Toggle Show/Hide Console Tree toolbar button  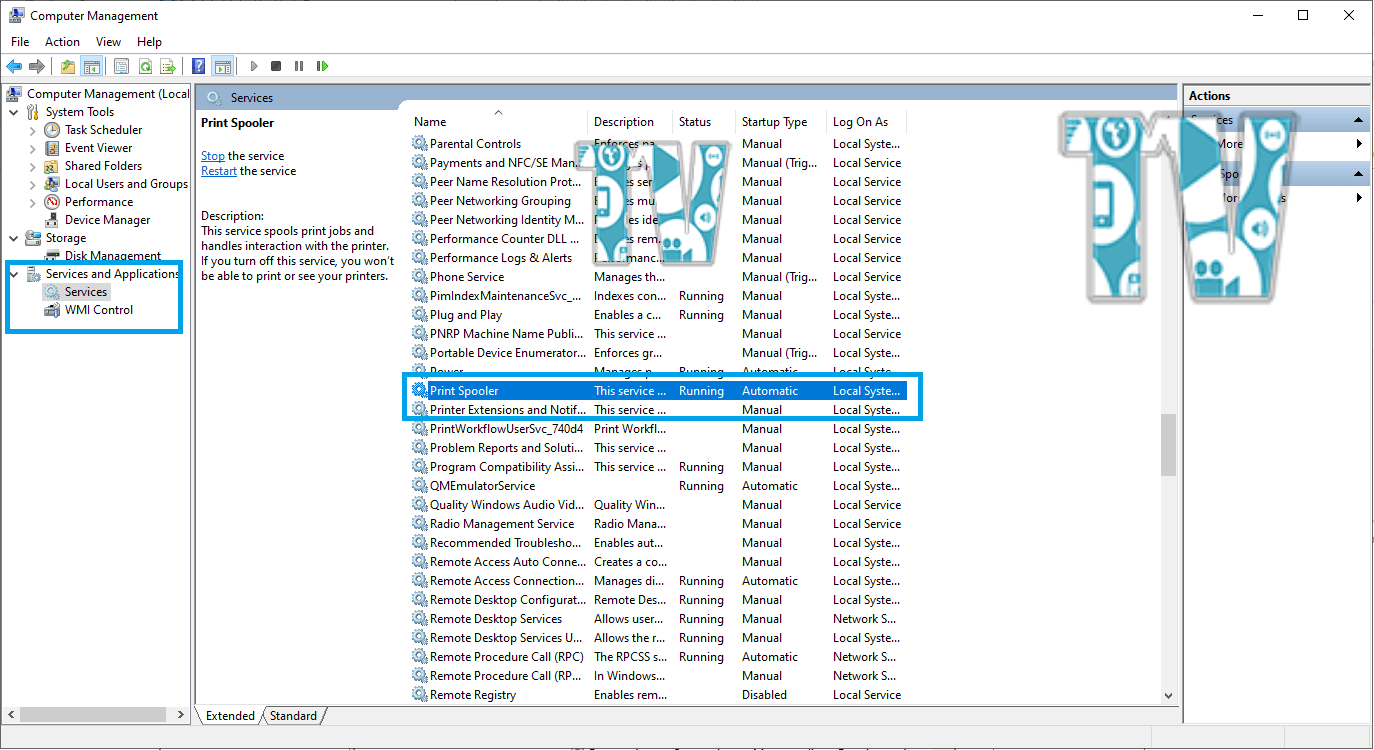pos(91,66)
